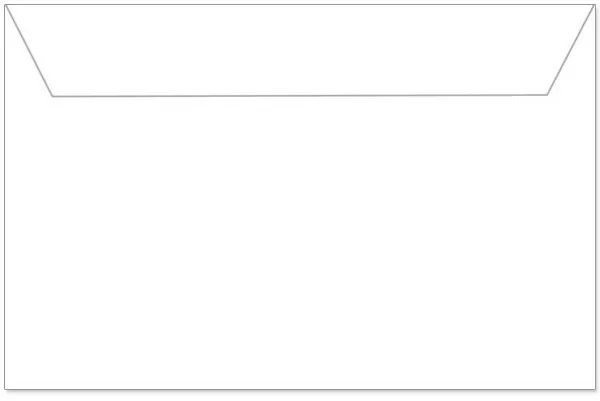
Task: Click the envelope's right border line
Action: 595,197
